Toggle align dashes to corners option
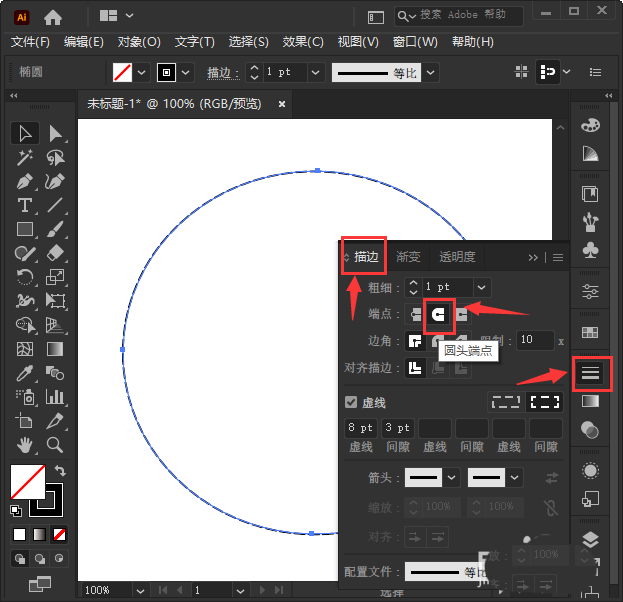This screenshot has width=623, height=602. click(544, 402)
